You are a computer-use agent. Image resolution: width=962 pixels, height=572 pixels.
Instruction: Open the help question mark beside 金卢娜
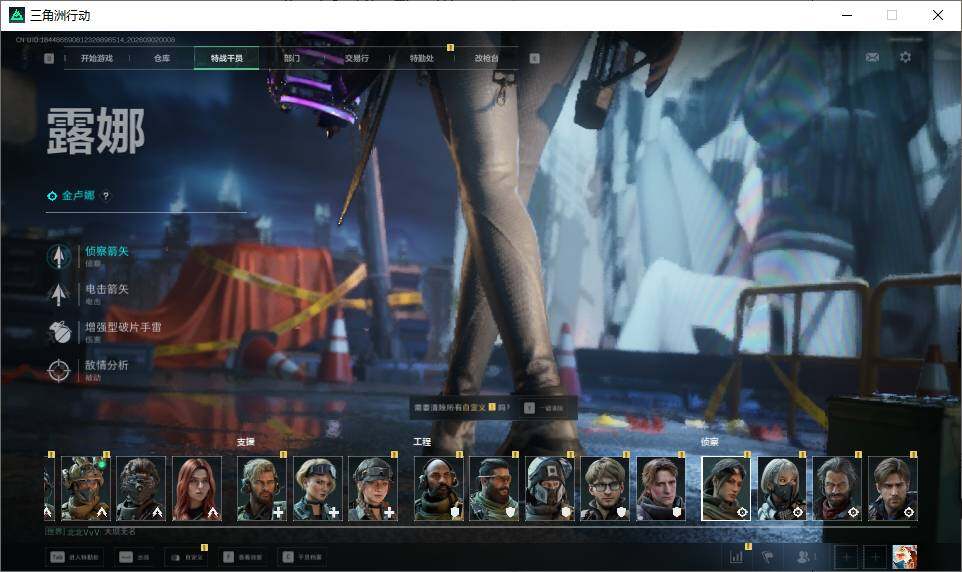click(x=106, y=196)
